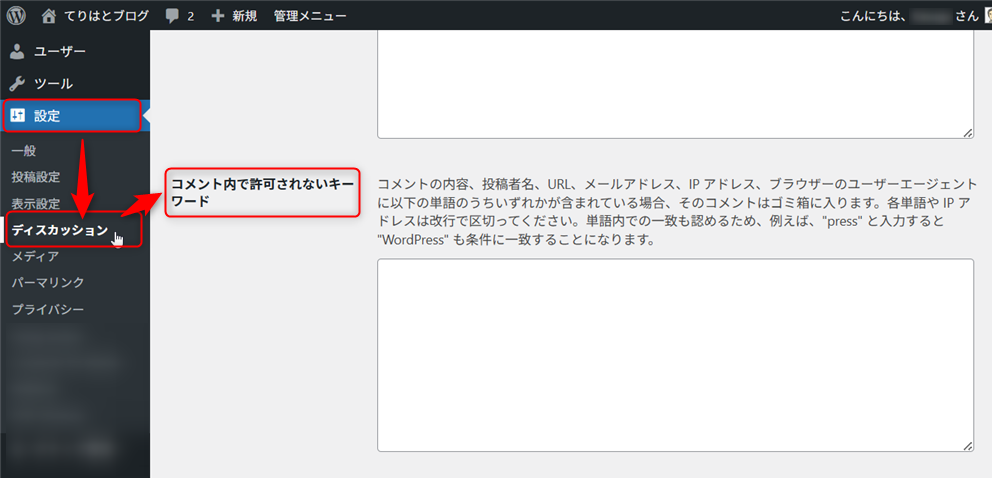Open てりはとブログ site link
Image resolution: width=992 pixels, height=478 pixels.
tap(107, 16)
